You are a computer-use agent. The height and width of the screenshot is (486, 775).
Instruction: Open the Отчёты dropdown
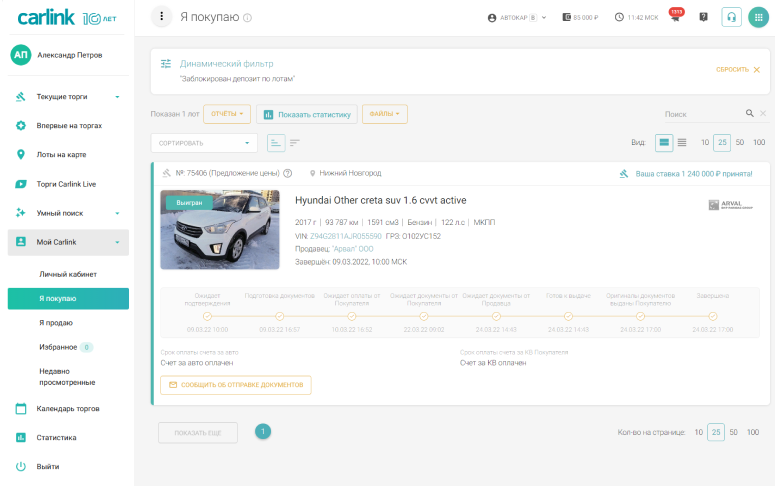tap(226, 114)
